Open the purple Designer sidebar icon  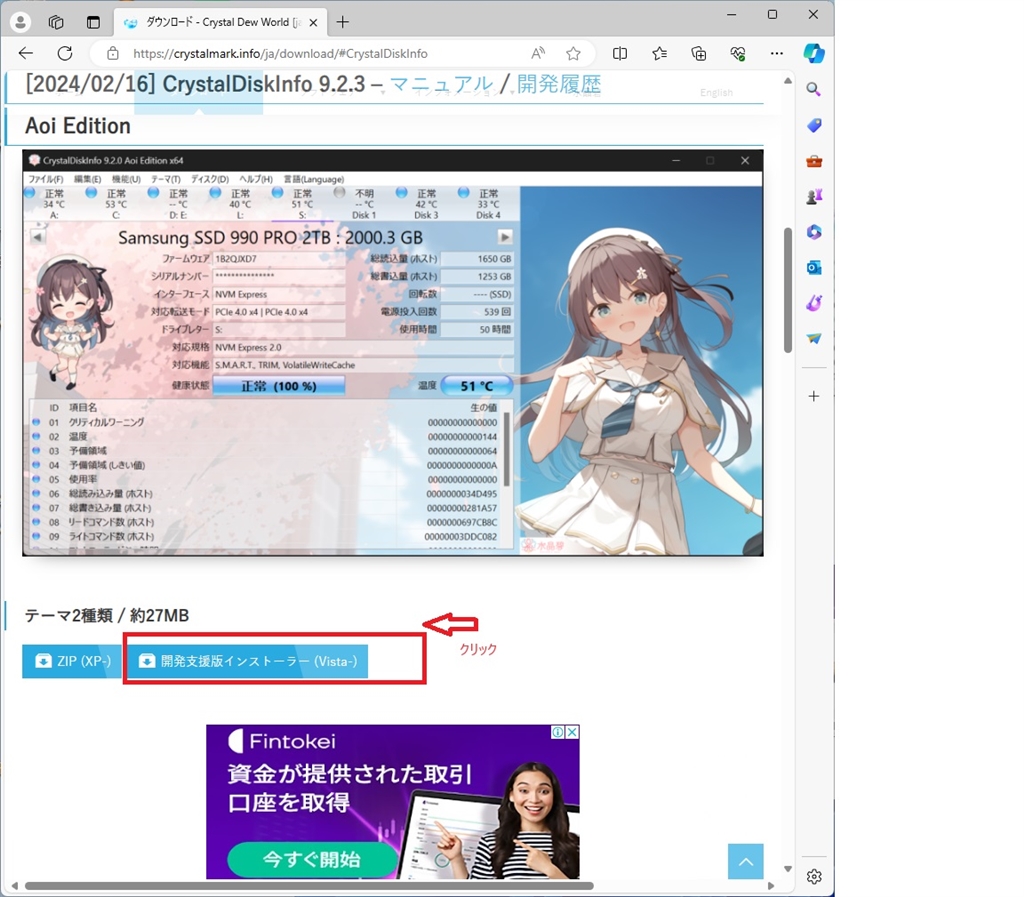pyautogui.click(x=814, y=303)
